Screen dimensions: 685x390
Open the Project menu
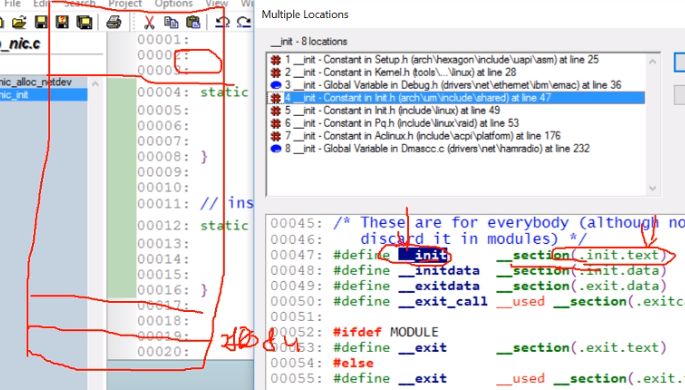point(125,4)
